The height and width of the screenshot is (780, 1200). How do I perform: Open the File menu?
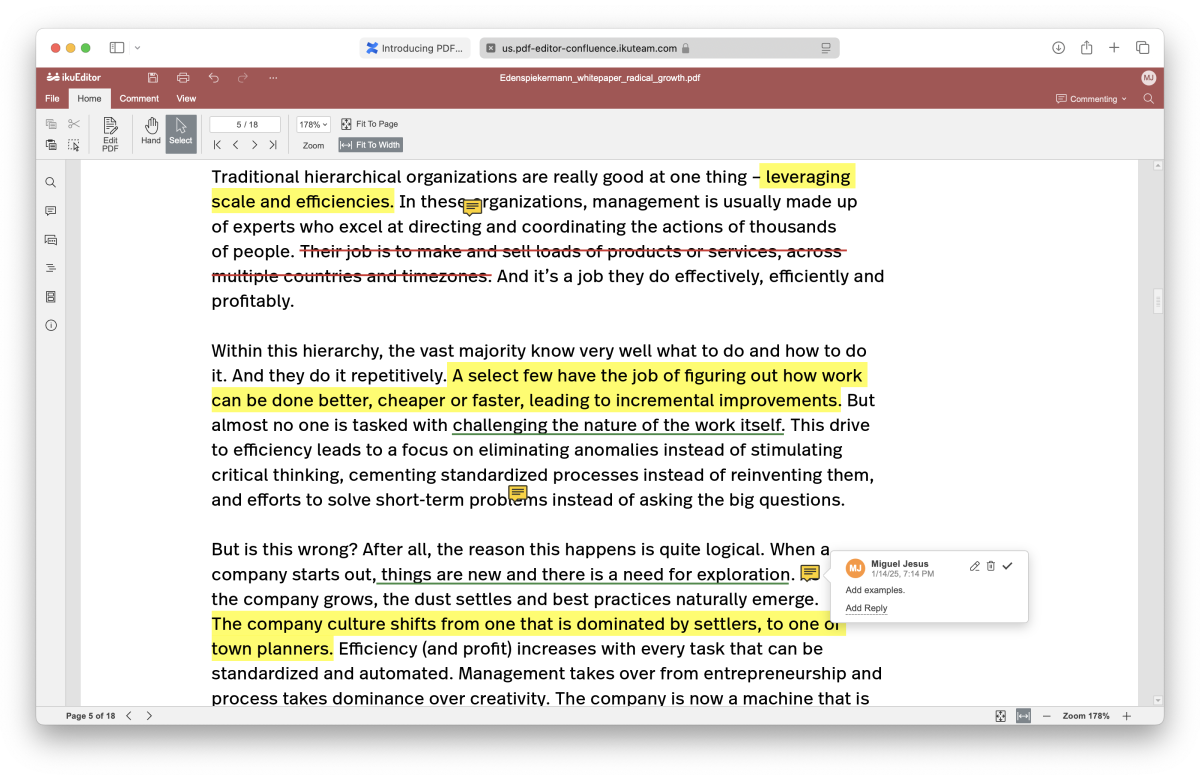pos(52,99)
